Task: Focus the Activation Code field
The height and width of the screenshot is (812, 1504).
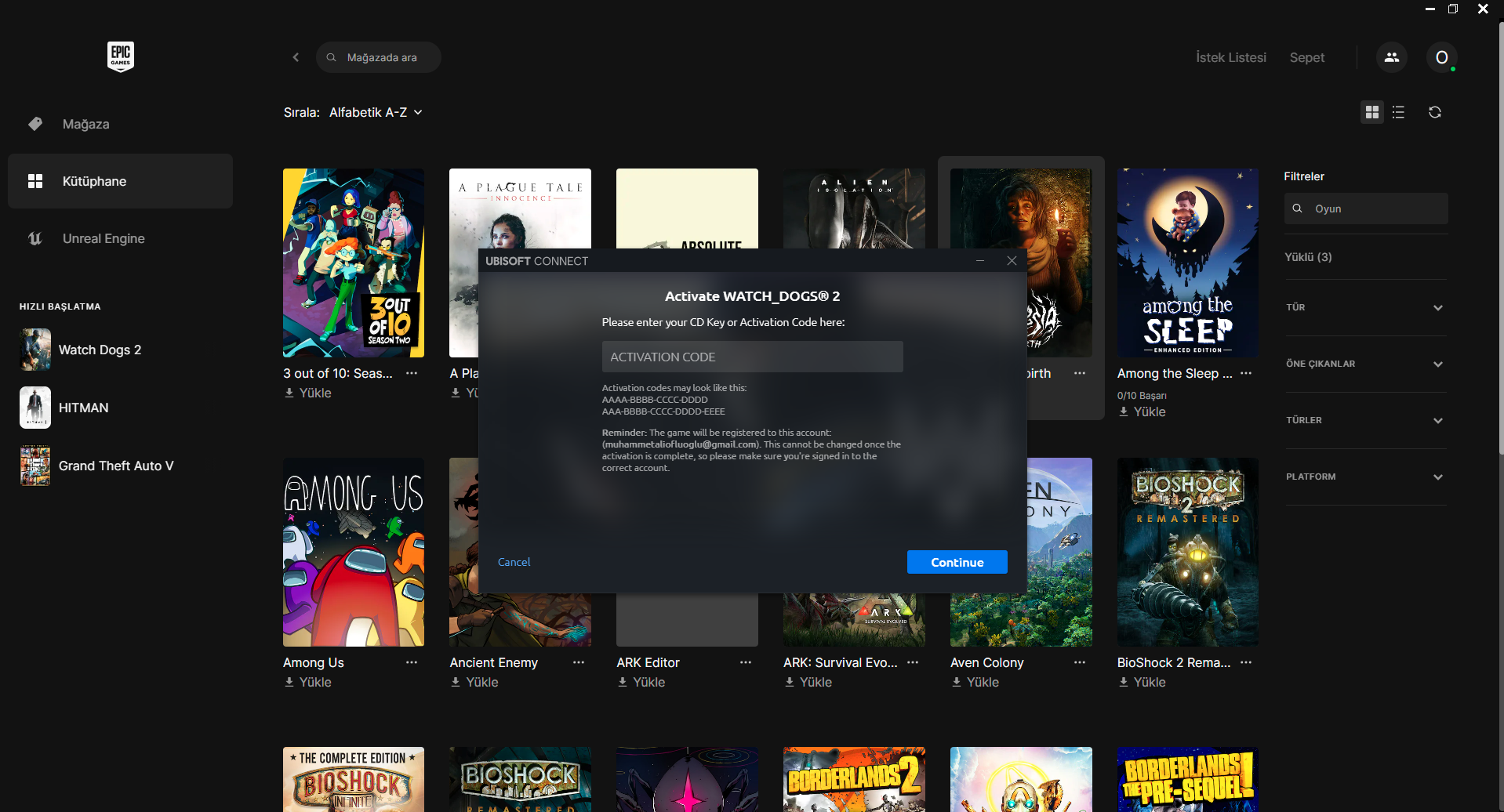Action: pyautogui.click(x=753, y=357)
